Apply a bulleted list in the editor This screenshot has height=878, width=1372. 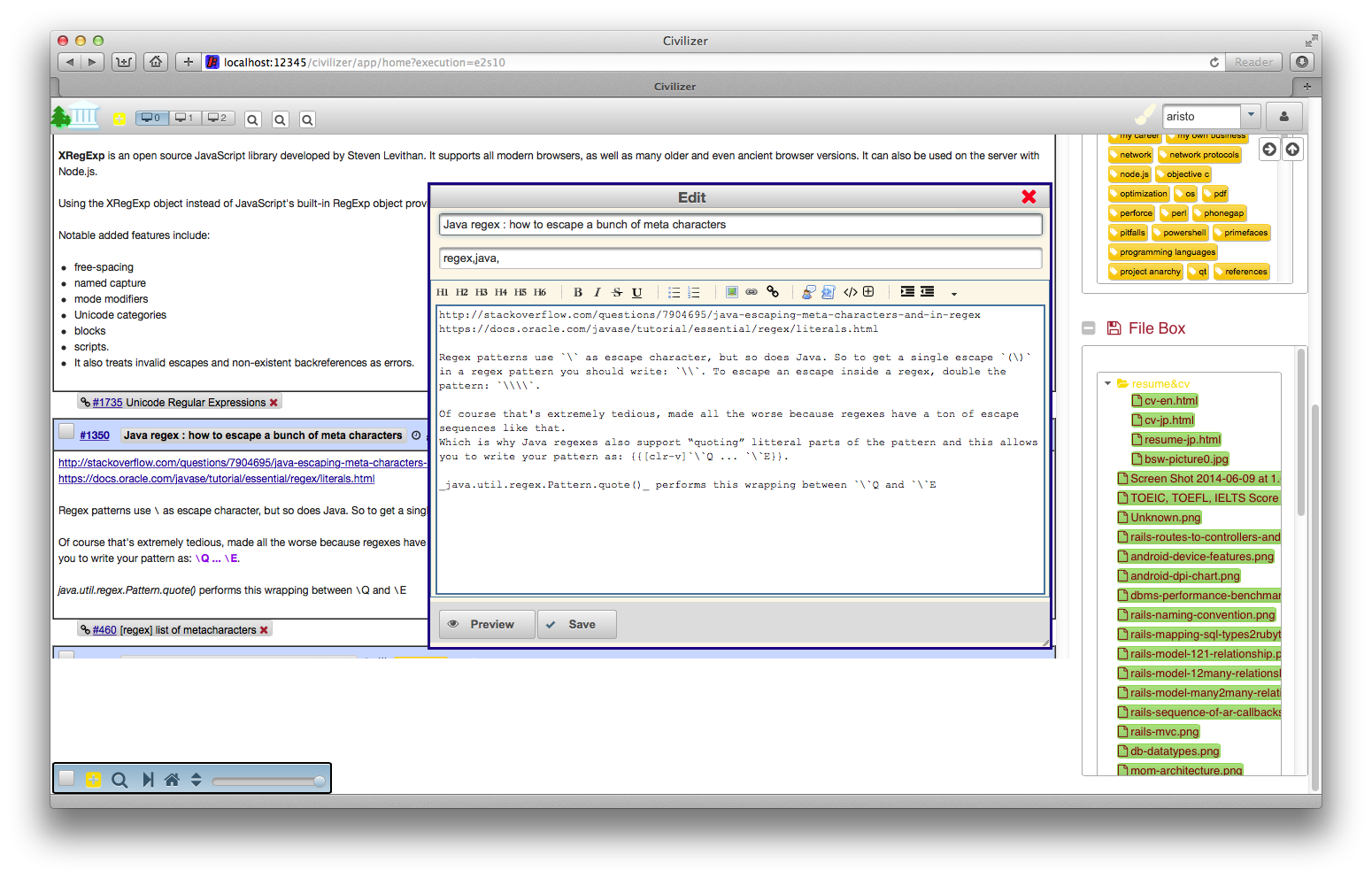(x=674, y=292)
